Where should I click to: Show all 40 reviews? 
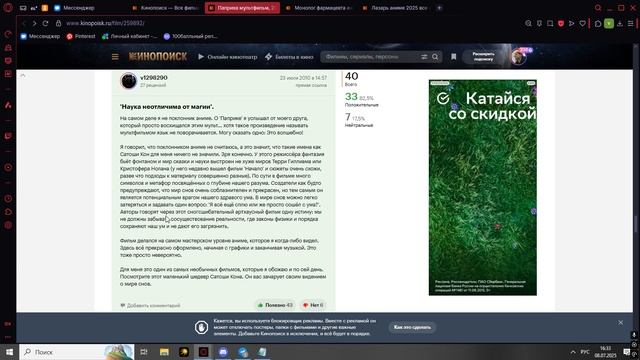click(351, 79)
